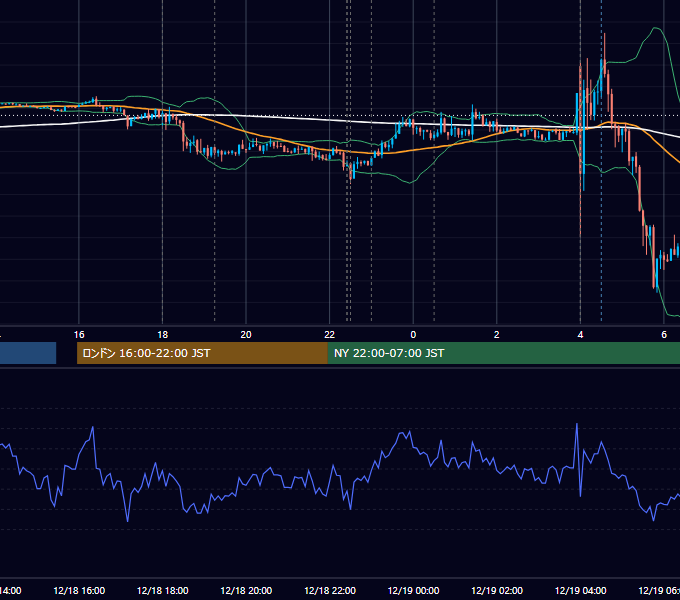Click the 20 hour axis label

tap(246, 335)
